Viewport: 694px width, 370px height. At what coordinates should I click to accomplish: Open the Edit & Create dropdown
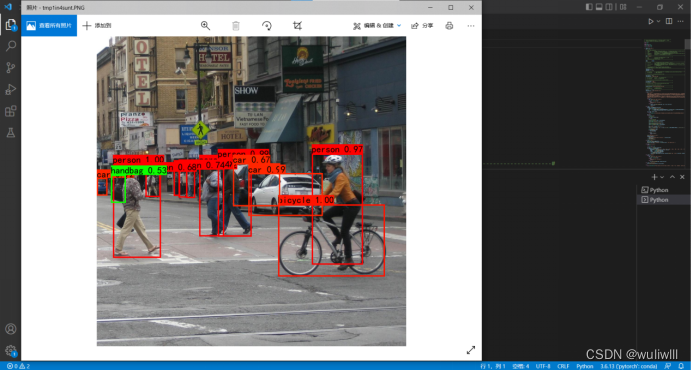pos(377,26)
